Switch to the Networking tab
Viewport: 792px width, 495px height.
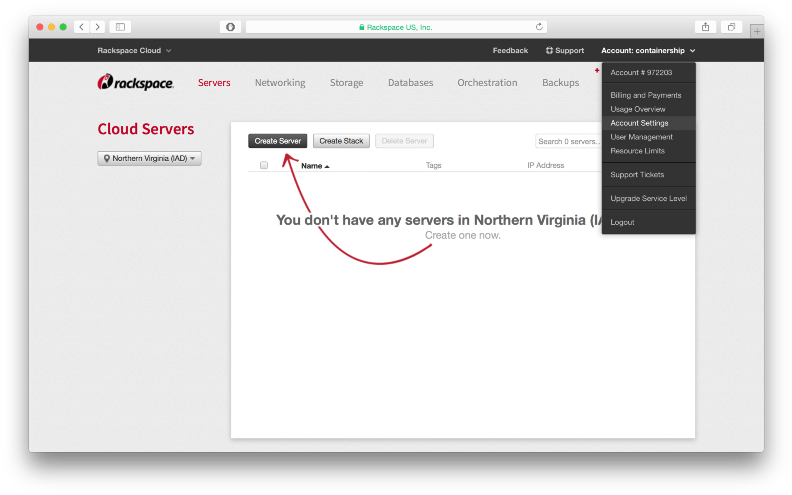280,83
